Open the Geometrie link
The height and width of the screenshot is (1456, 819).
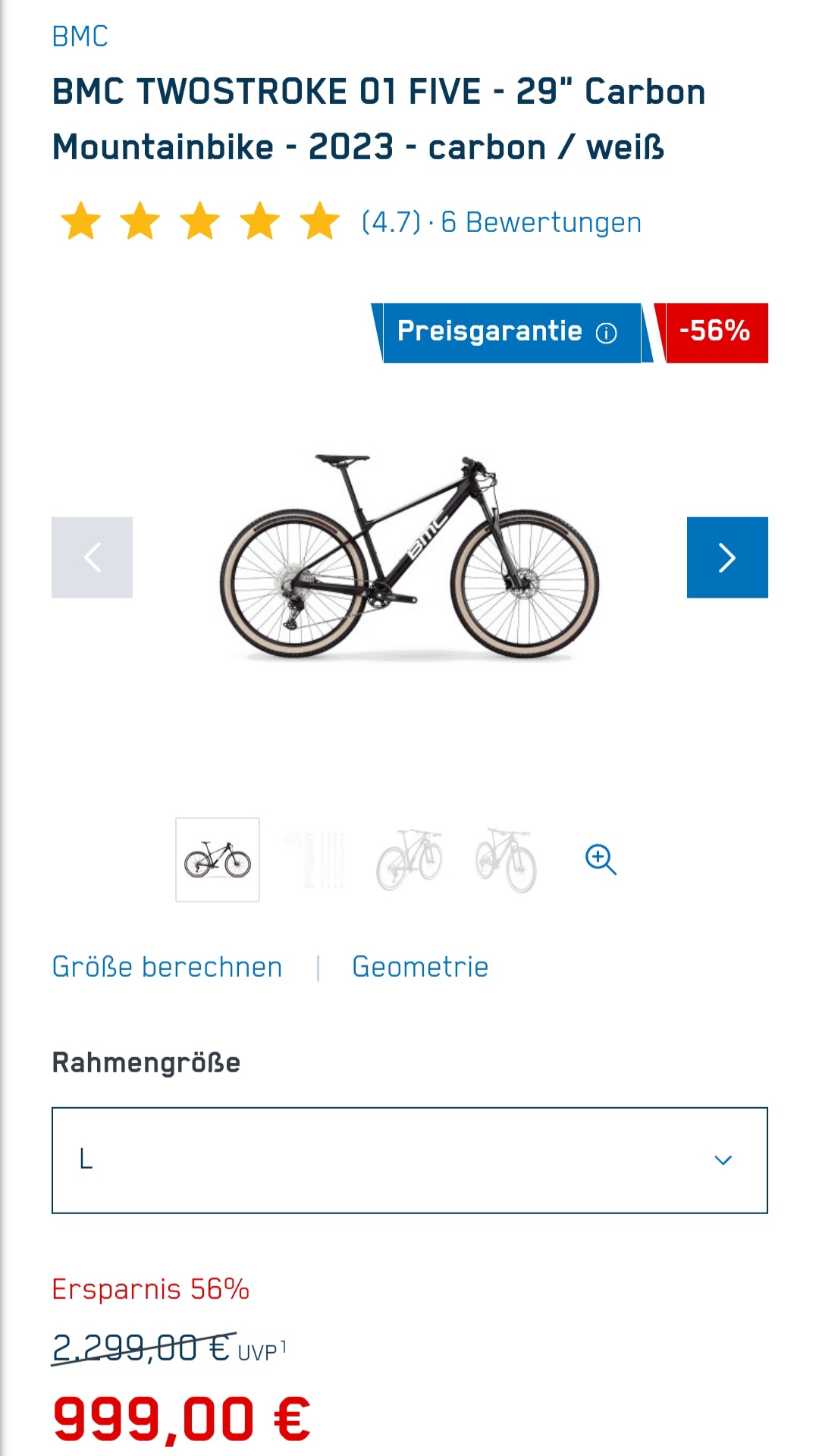[x=420, y=968]
